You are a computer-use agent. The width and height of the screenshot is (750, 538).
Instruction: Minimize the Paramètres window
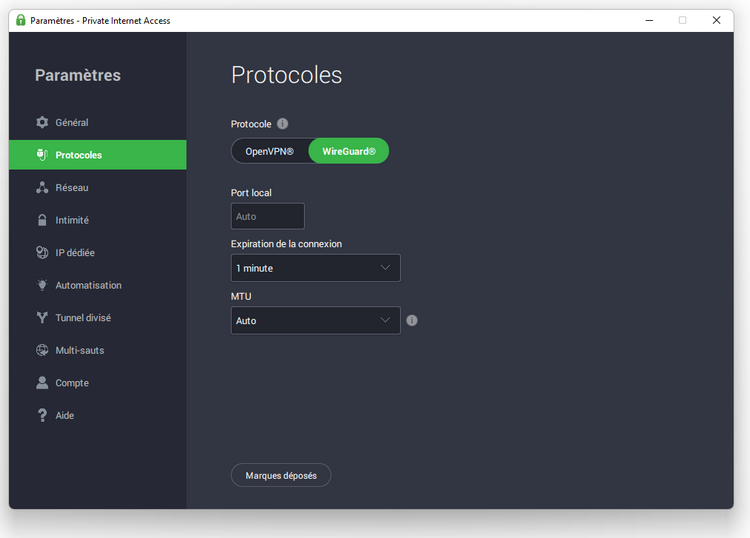click(x=649, y=20)
